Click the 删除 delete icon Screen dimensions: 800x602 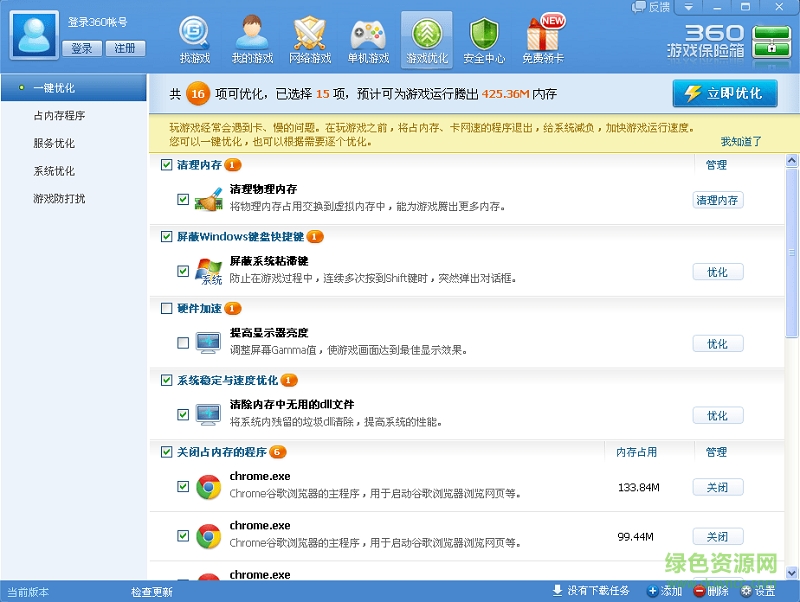pyautogui.click(x=705, y=590)
